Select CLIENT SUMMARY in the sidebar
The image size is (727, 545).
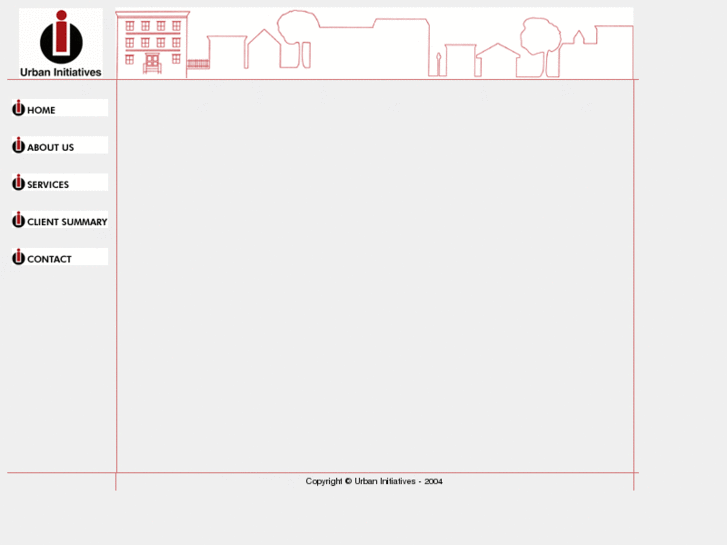[x=60, y=219]
